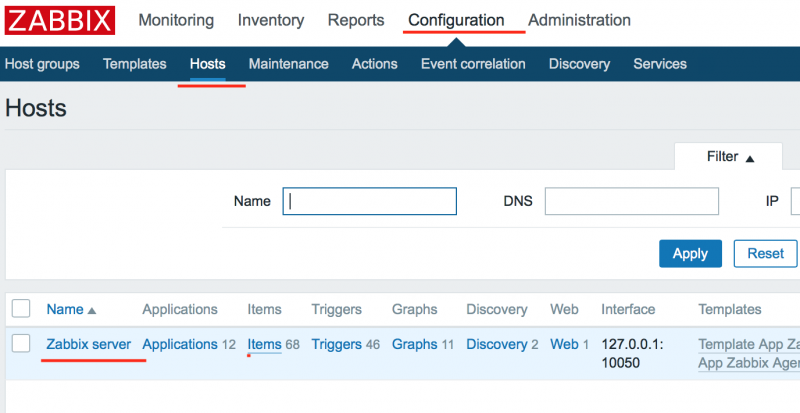
Task: Tick the Zabbix server row checkbox
Action: point(21,344)
